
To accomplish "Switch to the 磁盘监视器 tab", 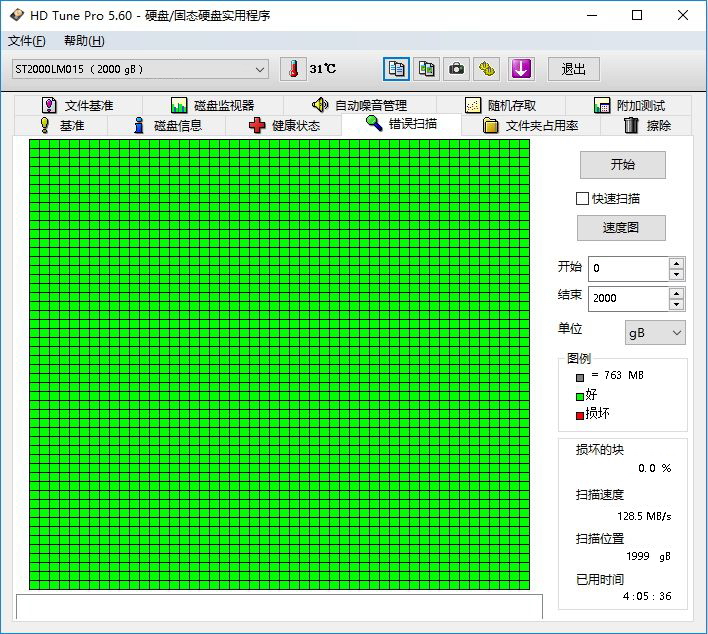I will (x=212, y=105).
